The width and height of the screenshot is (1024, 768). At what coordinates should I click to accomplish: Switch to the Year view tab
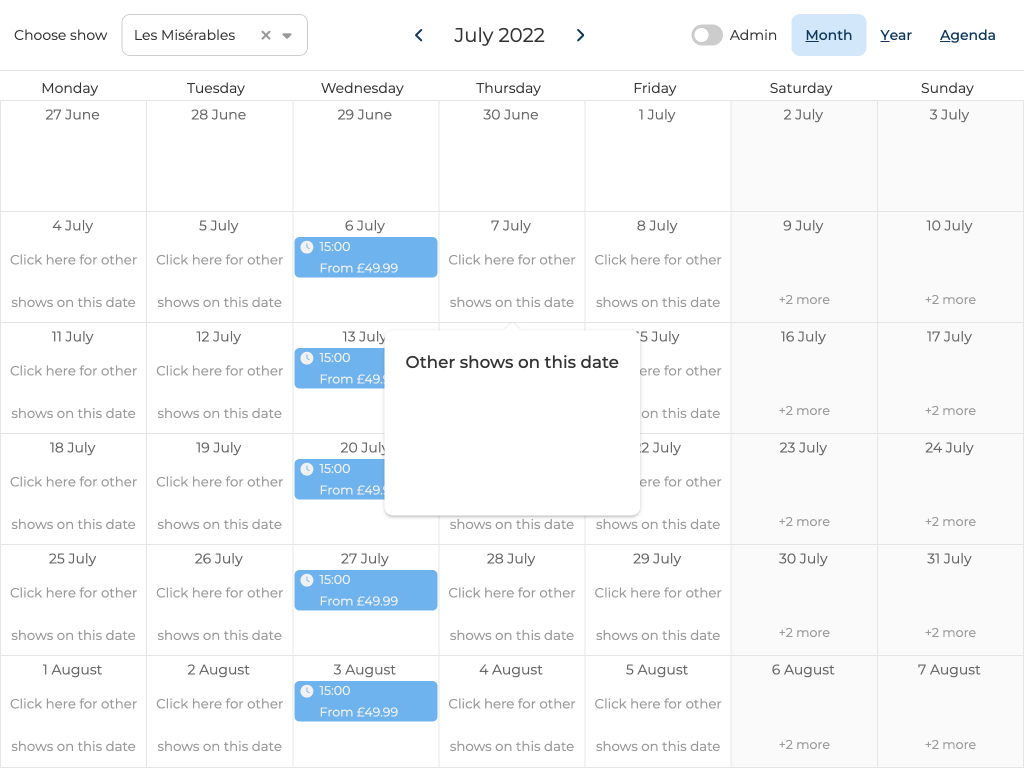[895, 35]
